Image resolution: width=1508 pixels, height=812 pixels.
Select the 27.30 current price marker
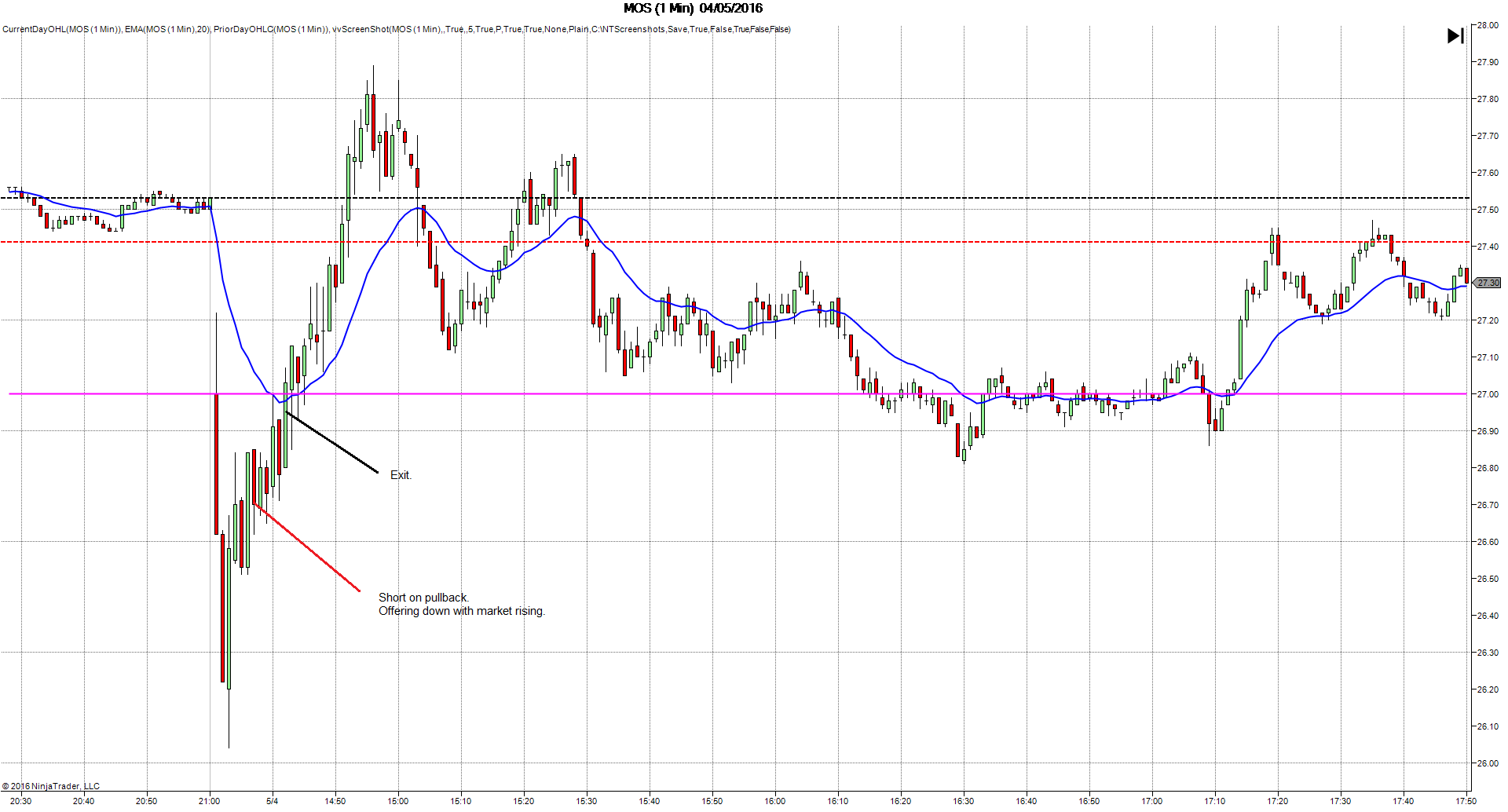point(1488,283)
